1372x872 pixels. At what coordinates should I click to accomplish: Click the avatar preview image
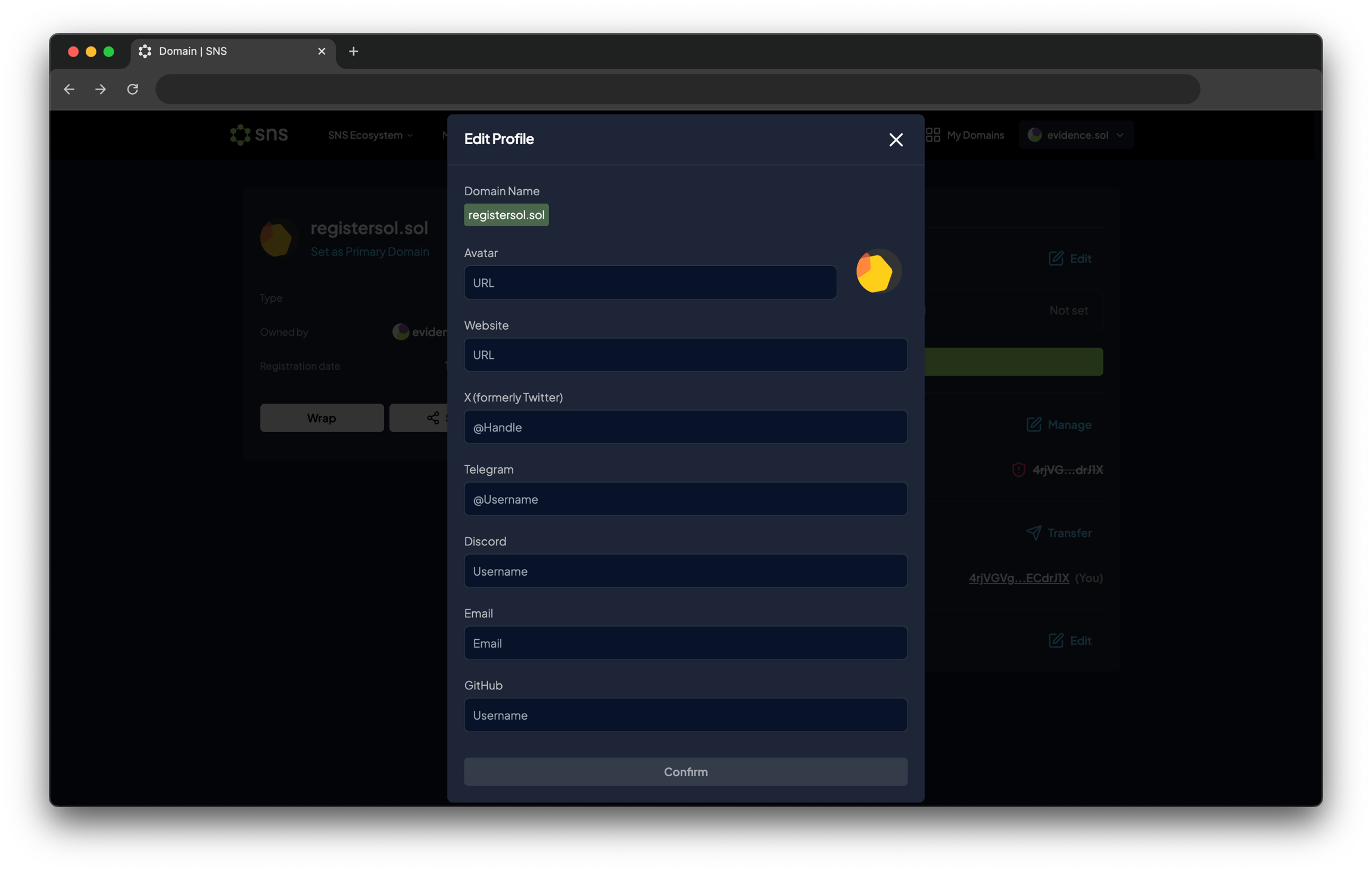[878, 271]
